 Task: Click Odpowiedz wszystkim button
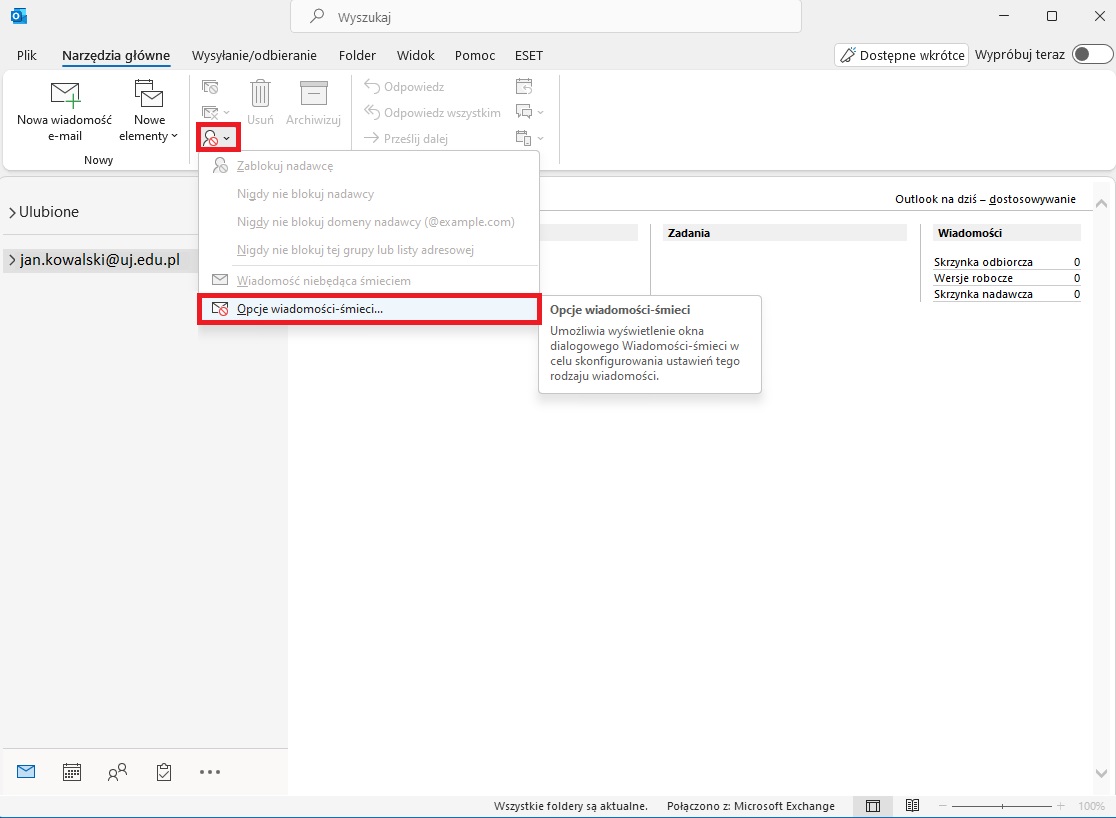pyautogui.click(x=432, y=112)
